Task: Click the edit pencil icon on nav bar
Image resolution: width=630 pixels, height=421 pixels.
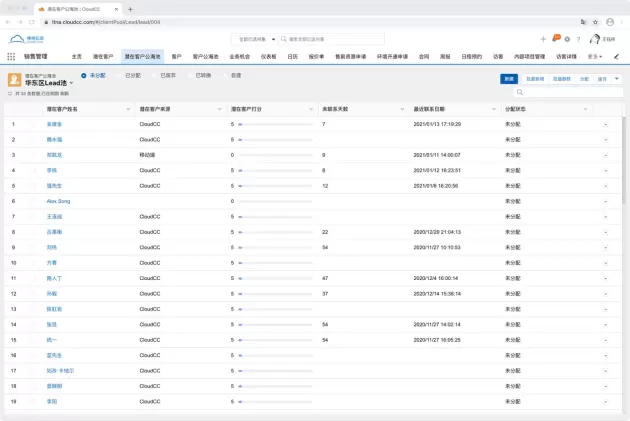Action: tap(617, 57)
